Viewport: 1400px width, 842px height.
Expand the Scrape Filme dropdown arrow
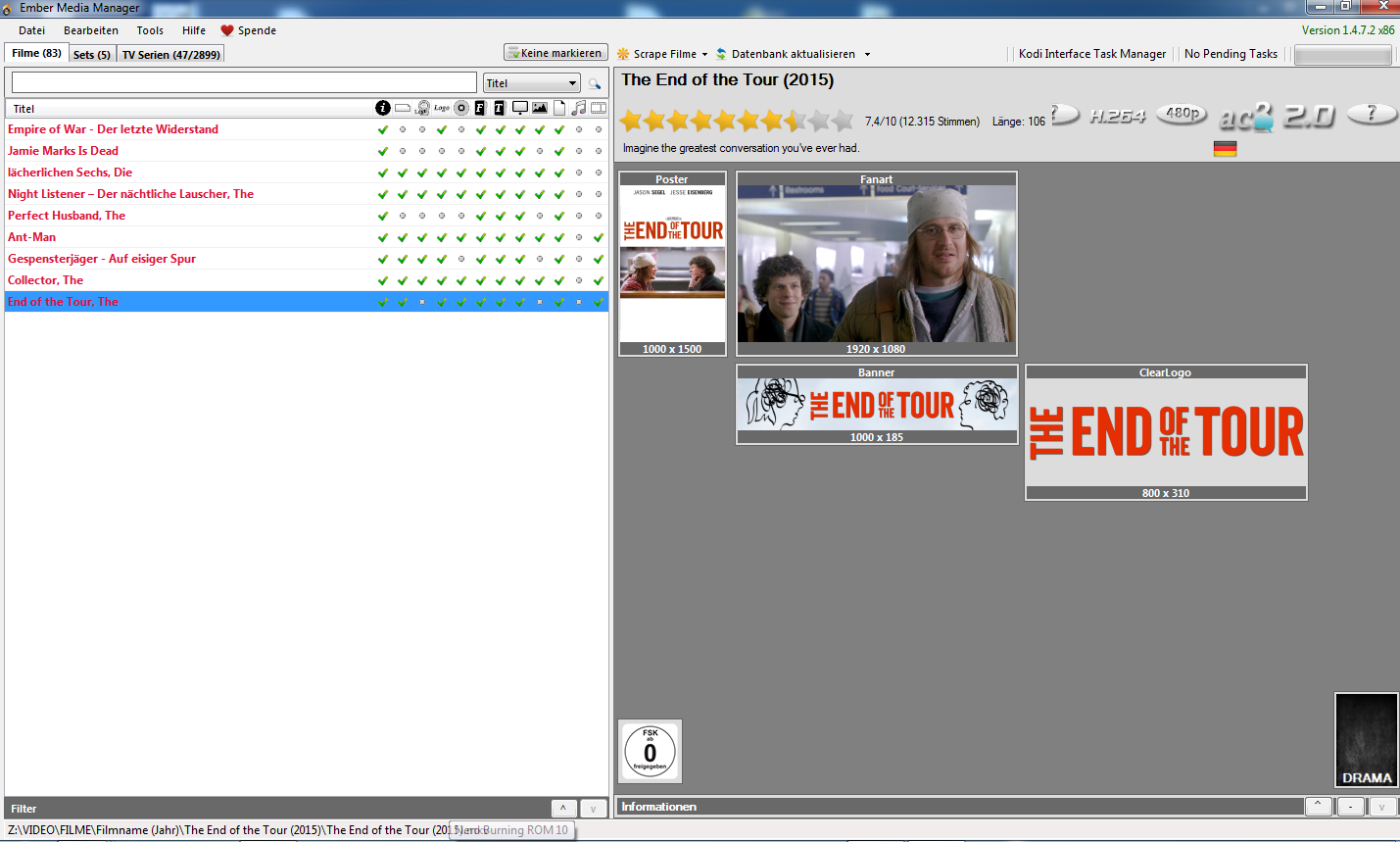pyautogui.click(x=704, y=55)
